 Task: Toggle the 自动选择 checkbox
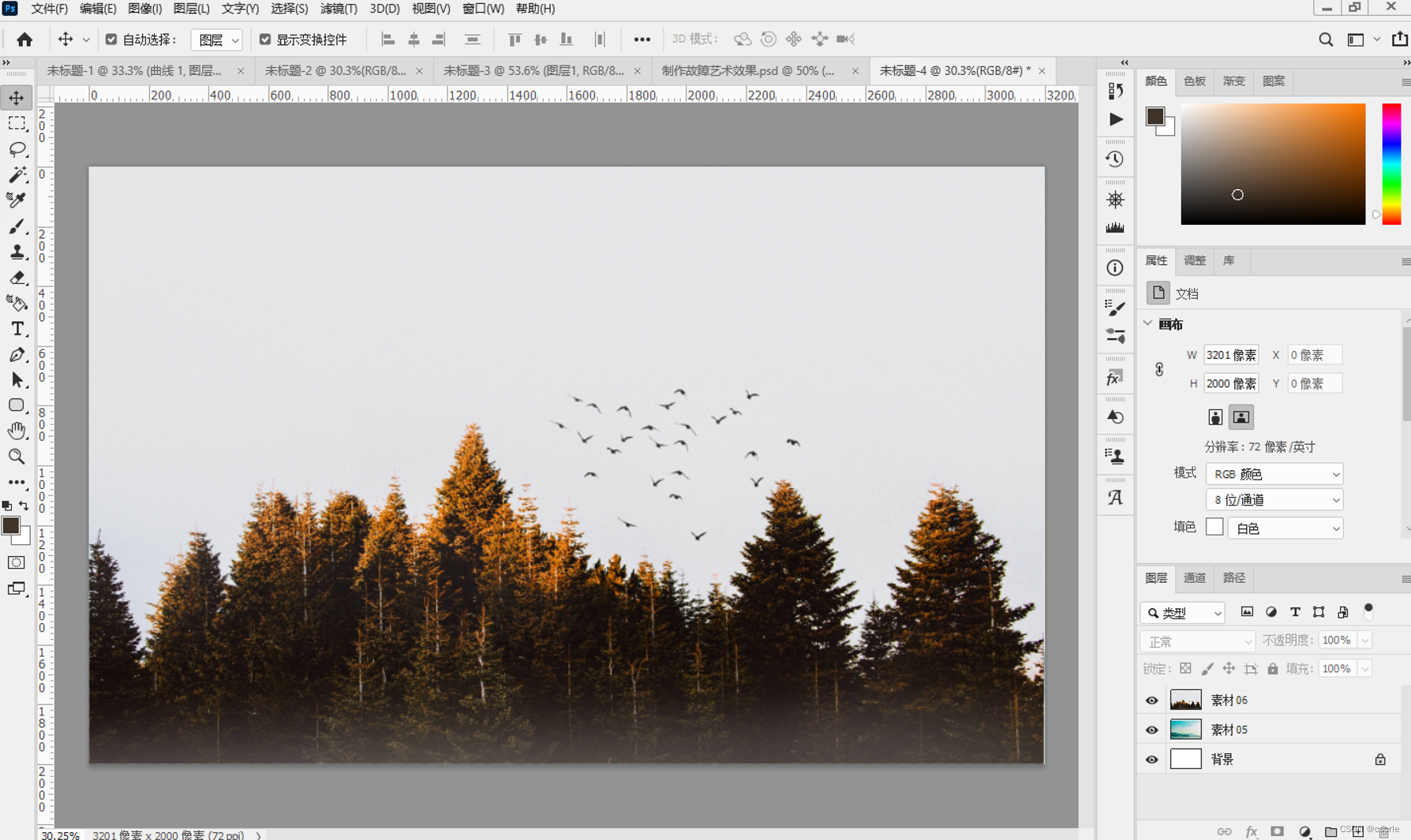[111, 39]
